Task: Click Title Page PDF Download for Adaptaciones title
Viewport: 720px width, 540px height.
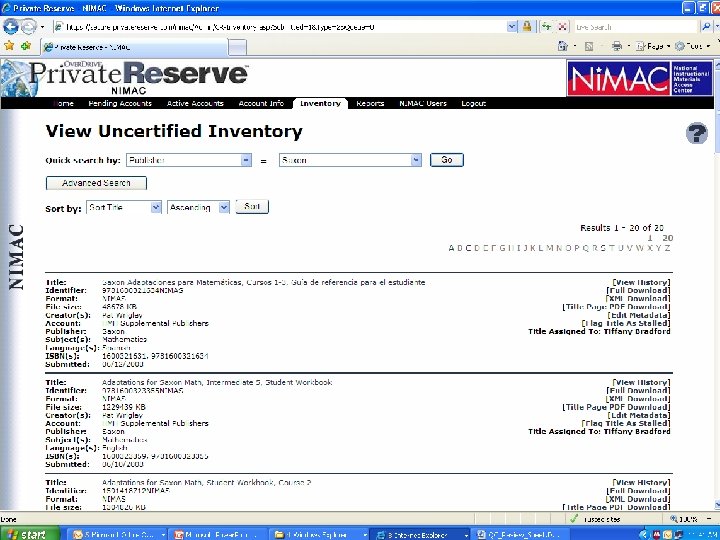Action: coord(616,307)
